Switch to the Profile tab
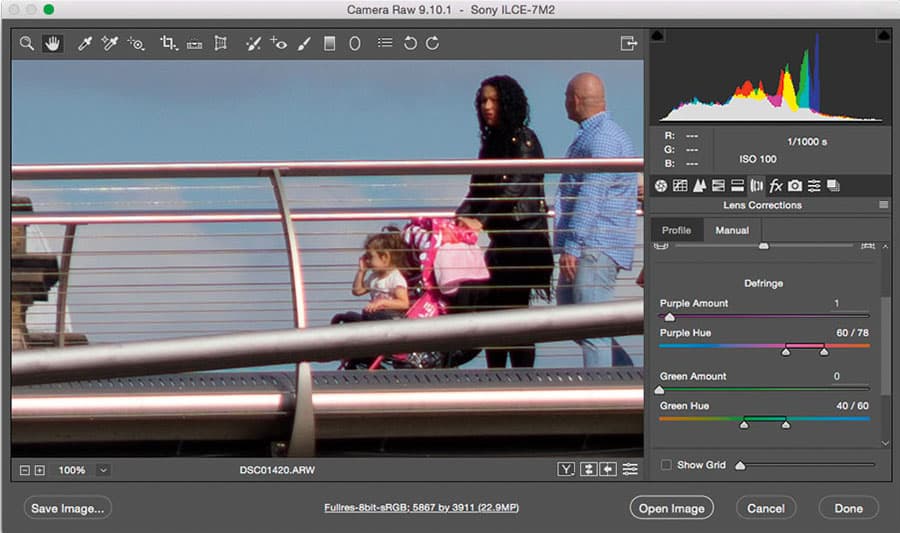Viewport: 900px width, 533px height. point(676,230)
